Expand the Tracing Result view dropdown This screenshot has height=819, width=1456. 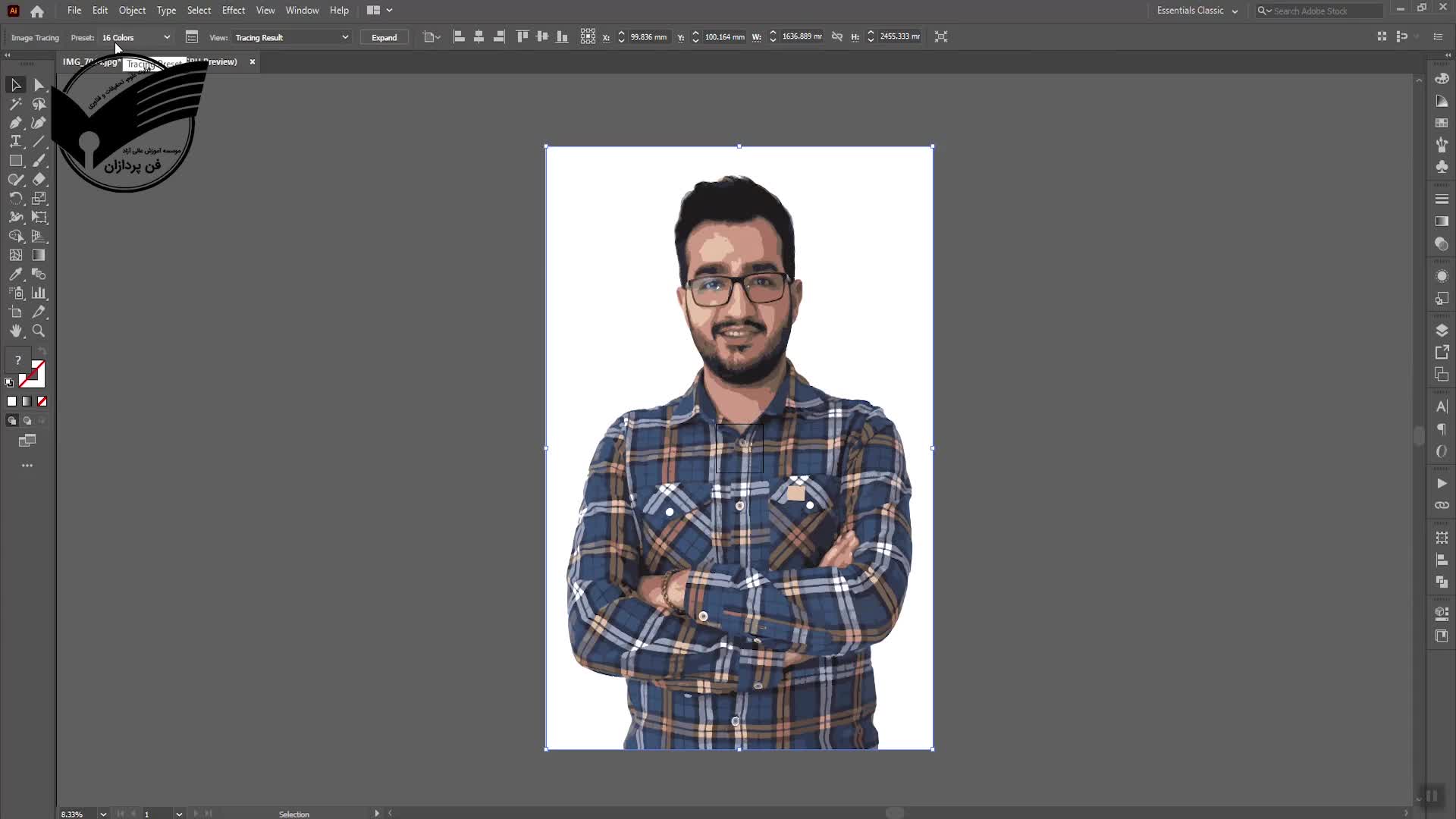tap(291, 37)
